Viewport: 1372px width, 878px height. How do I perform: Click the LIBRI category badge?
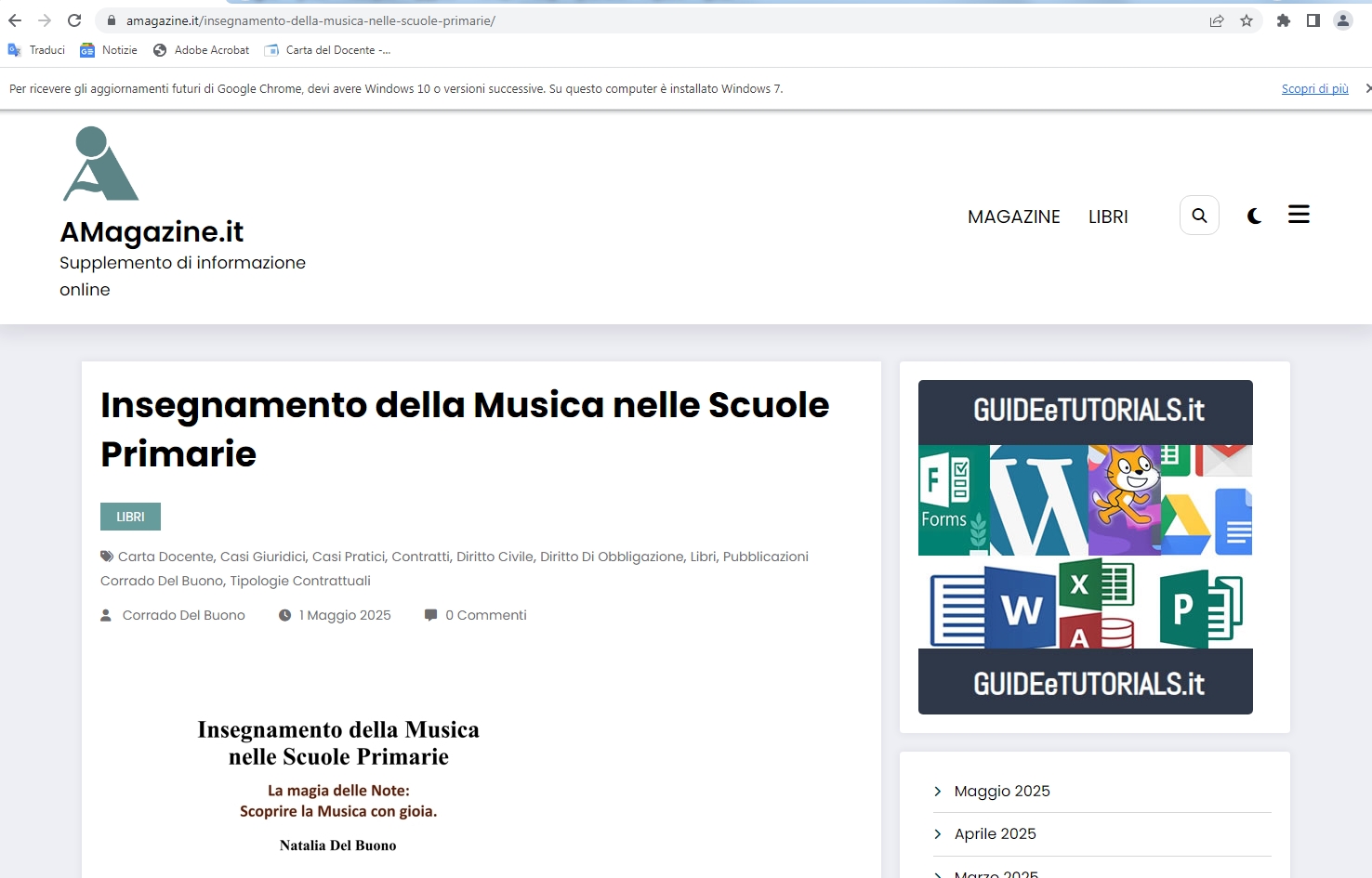[x=130, y=517]
